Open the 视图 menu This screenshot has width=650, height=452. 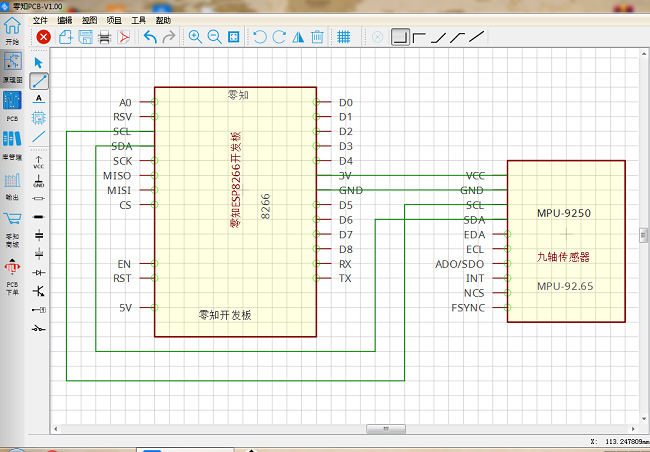pos(89,20)
